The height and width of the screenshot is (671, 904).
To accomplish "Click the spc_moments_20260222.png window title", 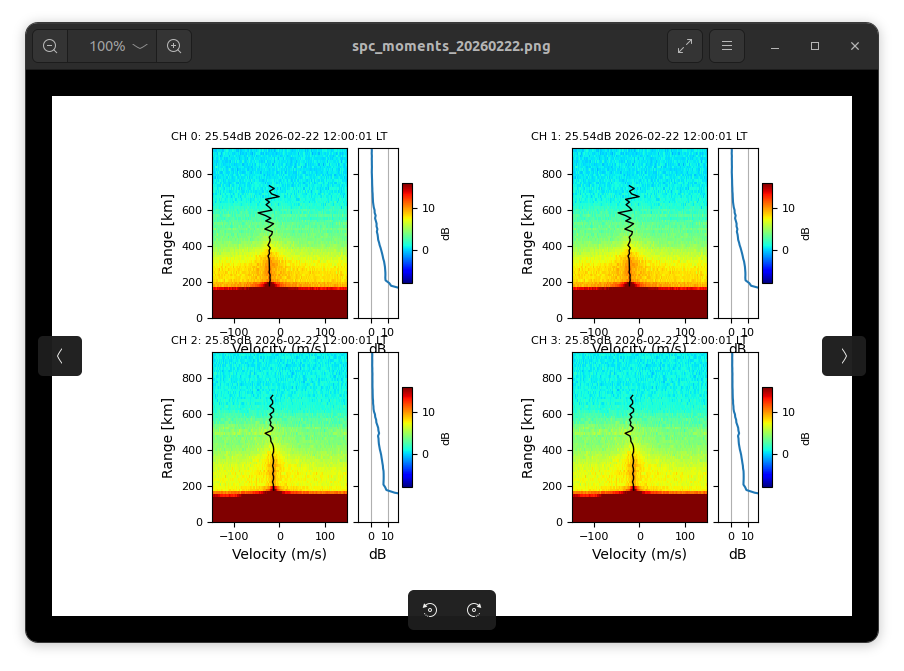I will [451, 46].
